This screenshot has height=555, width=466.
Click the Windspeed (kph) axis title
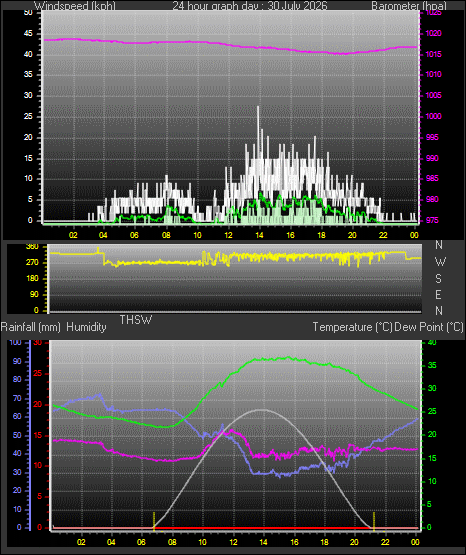75,6
